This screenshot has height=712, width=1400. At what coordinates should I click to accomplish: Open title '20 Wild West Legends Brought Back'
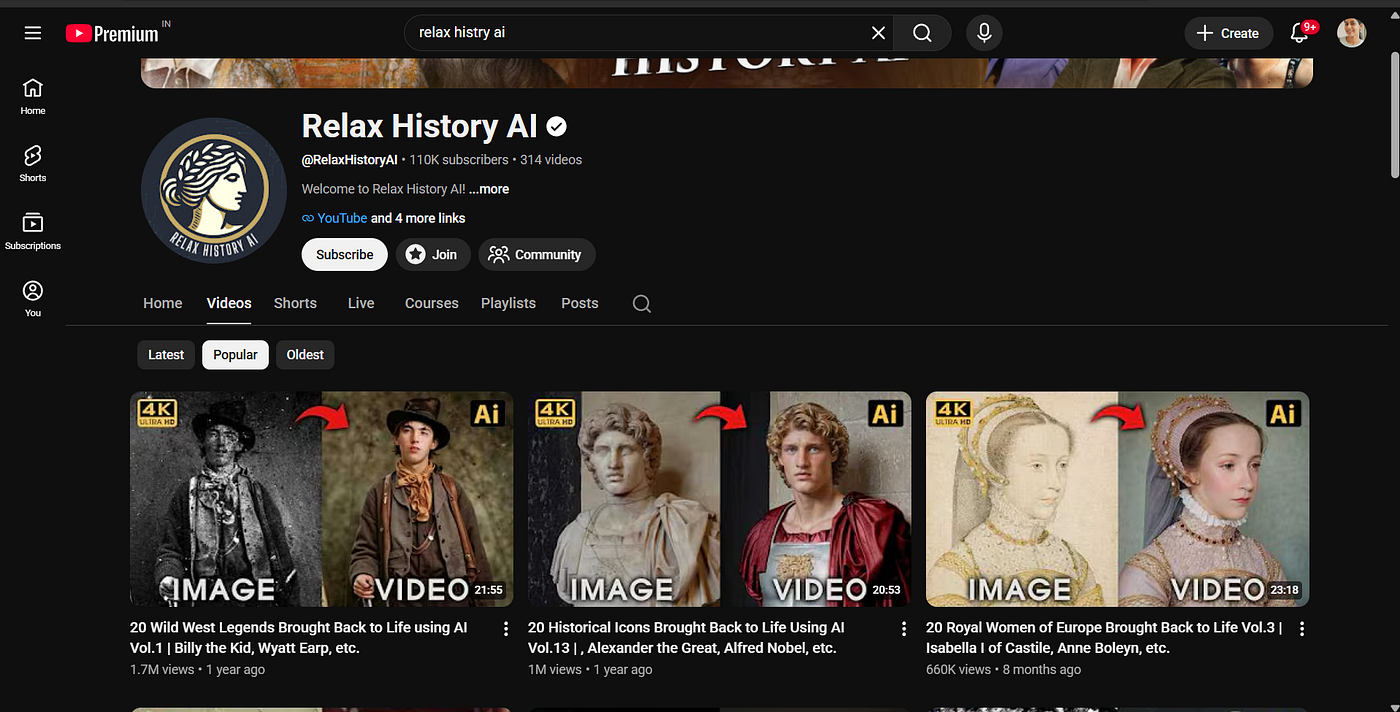(x=299, y=638)
